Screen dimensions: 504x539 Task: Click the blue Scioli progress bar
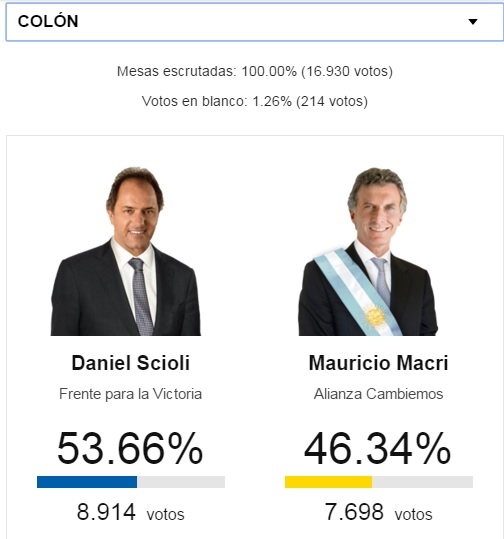pos(87,482)
